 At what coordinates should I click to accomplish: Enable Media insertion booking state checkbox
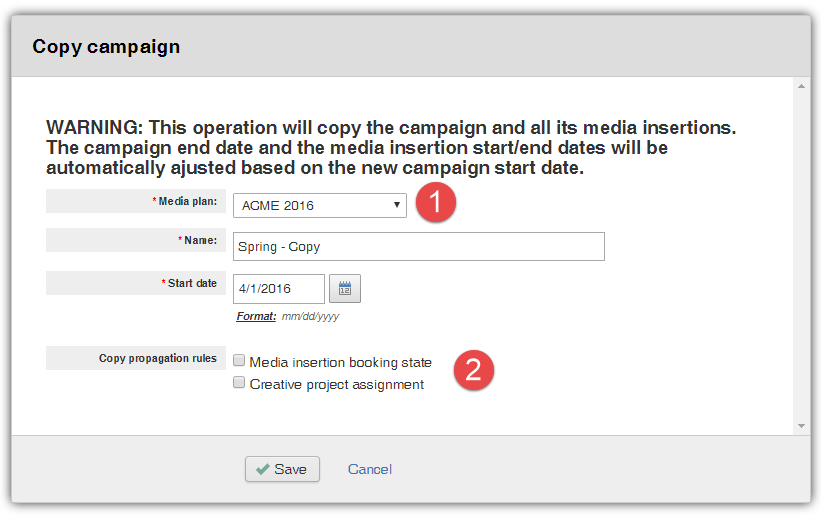(239, 361)
